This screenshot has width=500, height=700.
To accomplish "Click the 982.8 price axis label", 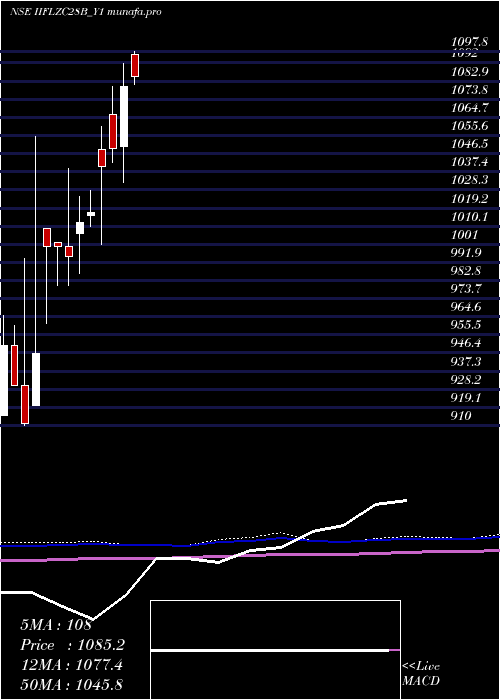I will coord(466,271).
